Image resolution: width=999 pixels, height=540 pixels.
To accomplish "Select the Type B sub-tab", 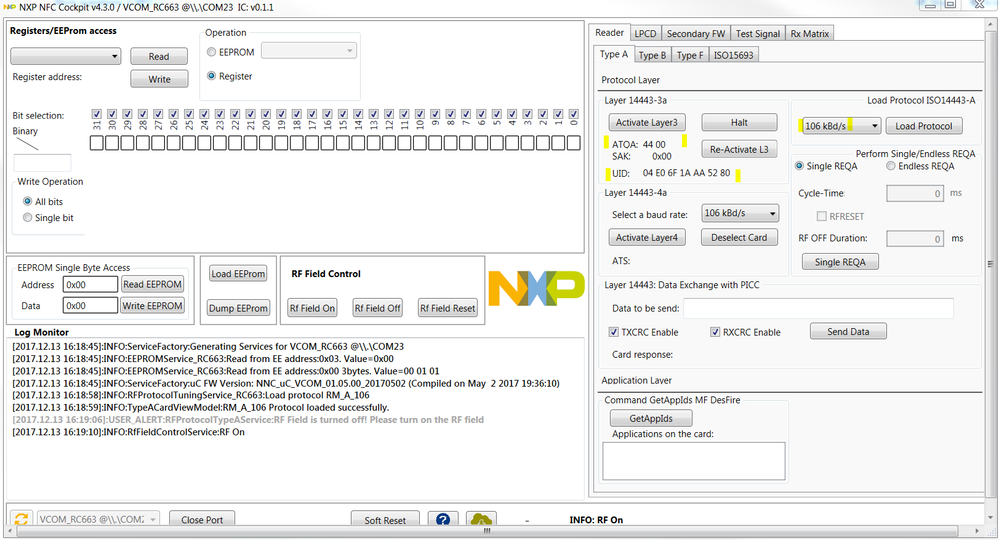I will [652, 55].
